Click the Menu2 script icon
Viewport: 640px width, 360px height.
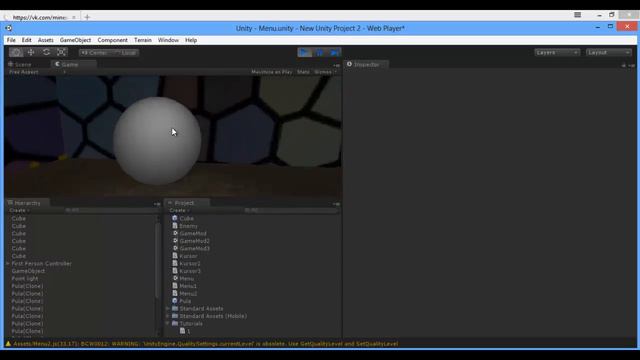pyautogui.click(x=175, y=293)
